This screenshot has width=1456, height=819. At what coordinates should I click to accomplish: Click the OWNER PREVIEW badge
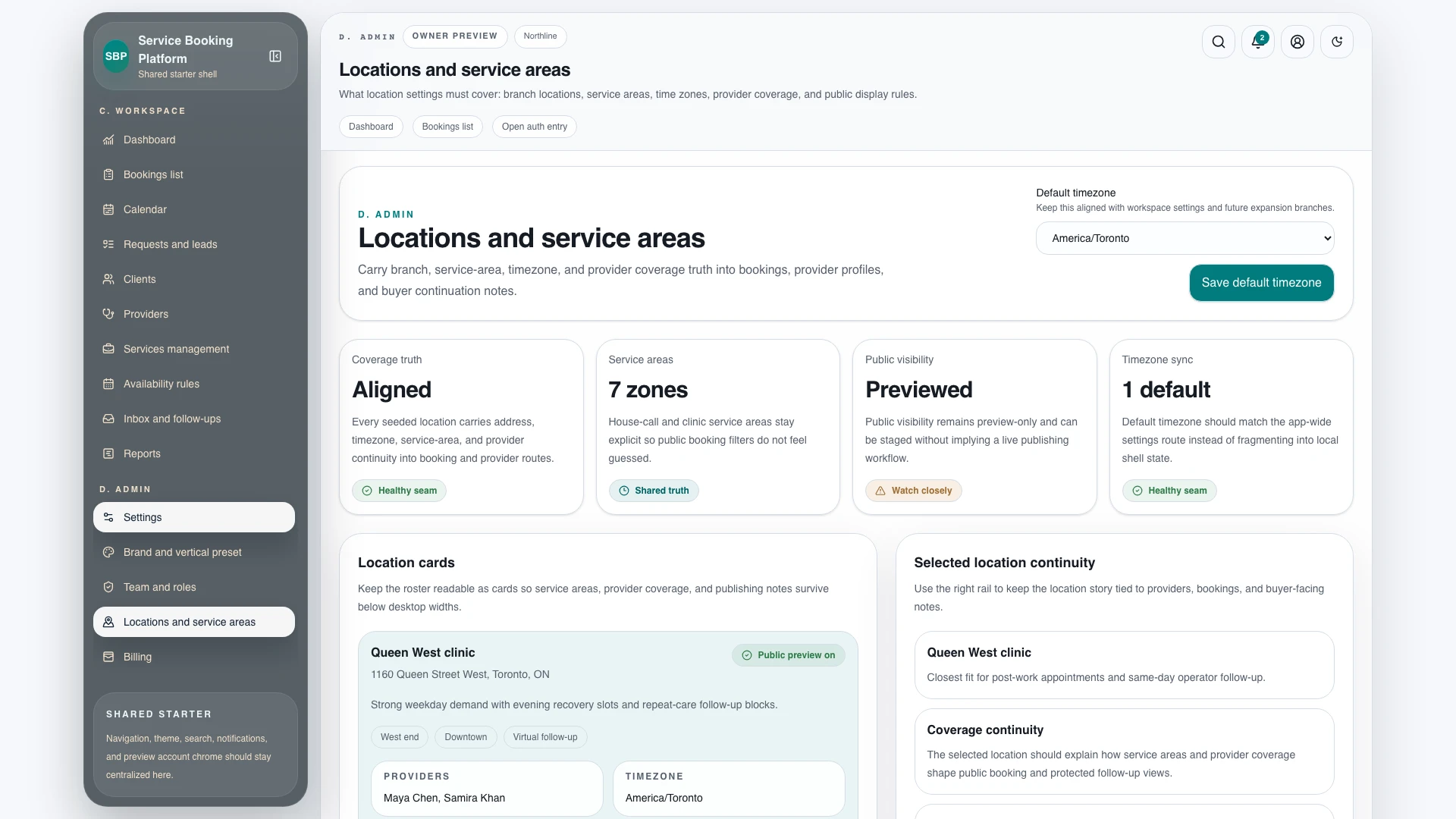coord(455,36)
